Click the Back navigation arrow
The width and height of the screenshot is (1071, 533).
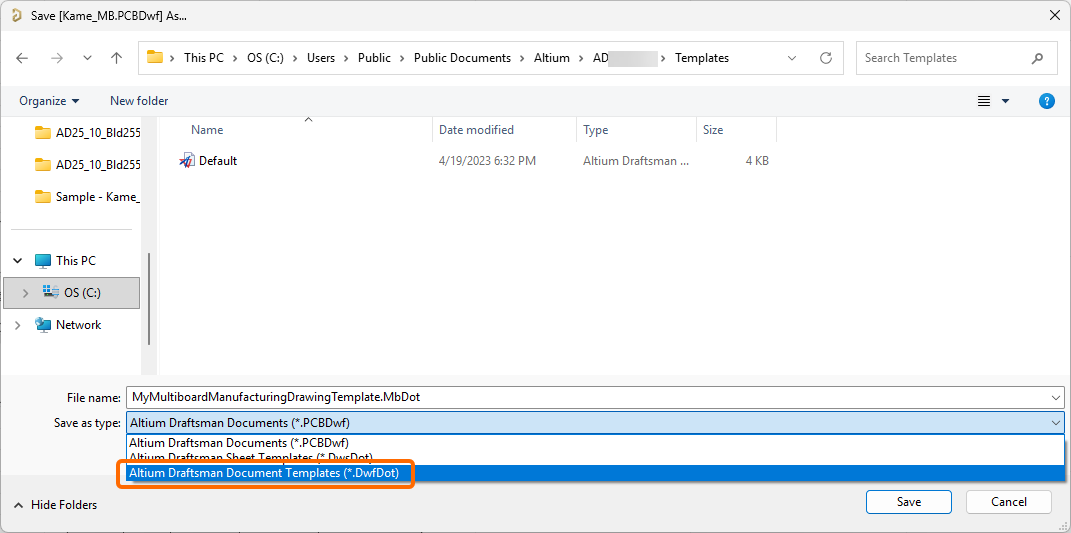pyautogui.click(x=22, y=58)
